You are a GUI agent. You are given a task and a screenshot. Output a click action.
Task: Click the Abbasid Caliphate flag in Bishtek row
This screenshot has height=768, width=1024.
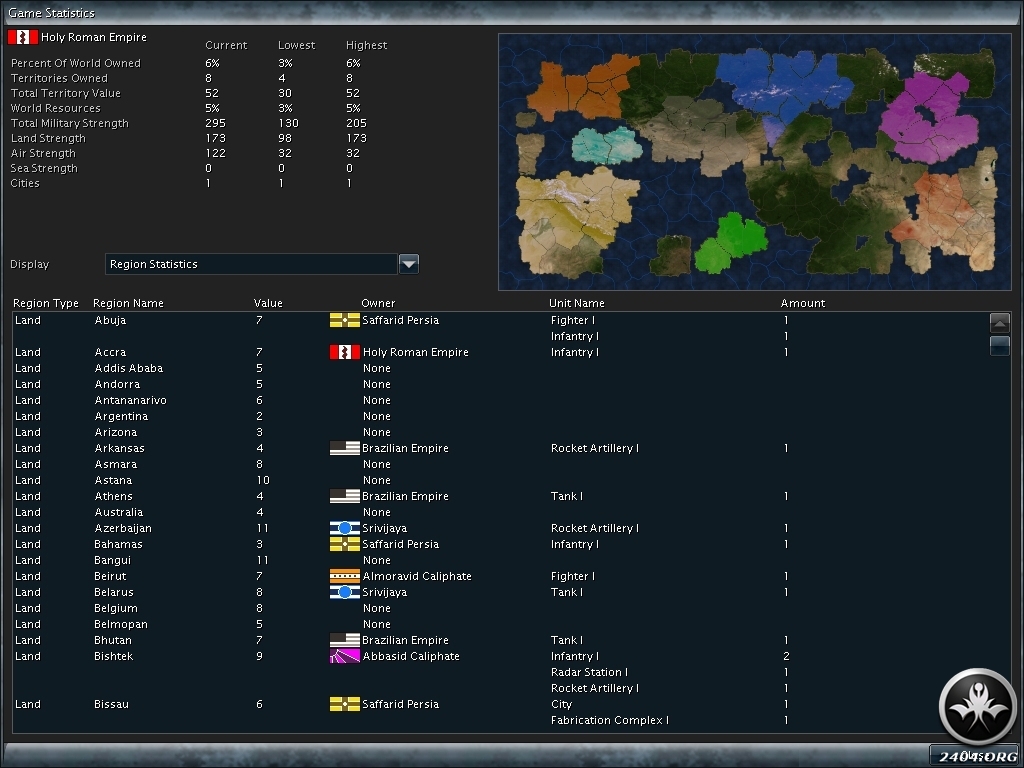coord(344,656)
